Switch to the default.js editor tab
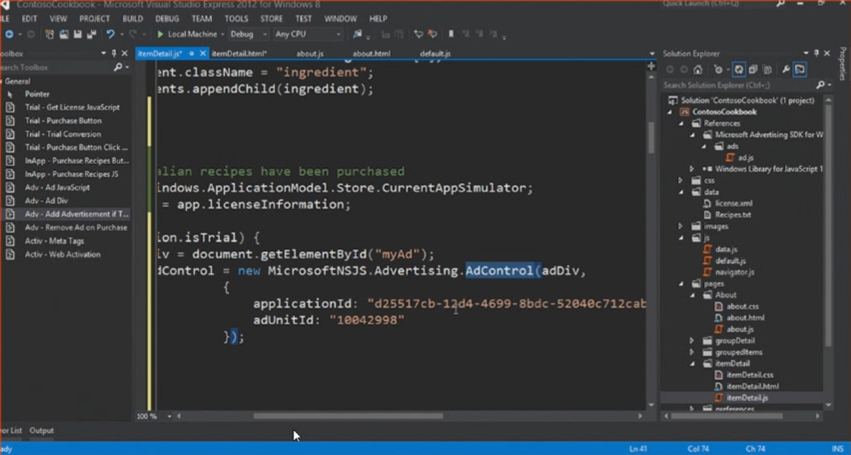The image size is (851, 455). tap(435, 53)
